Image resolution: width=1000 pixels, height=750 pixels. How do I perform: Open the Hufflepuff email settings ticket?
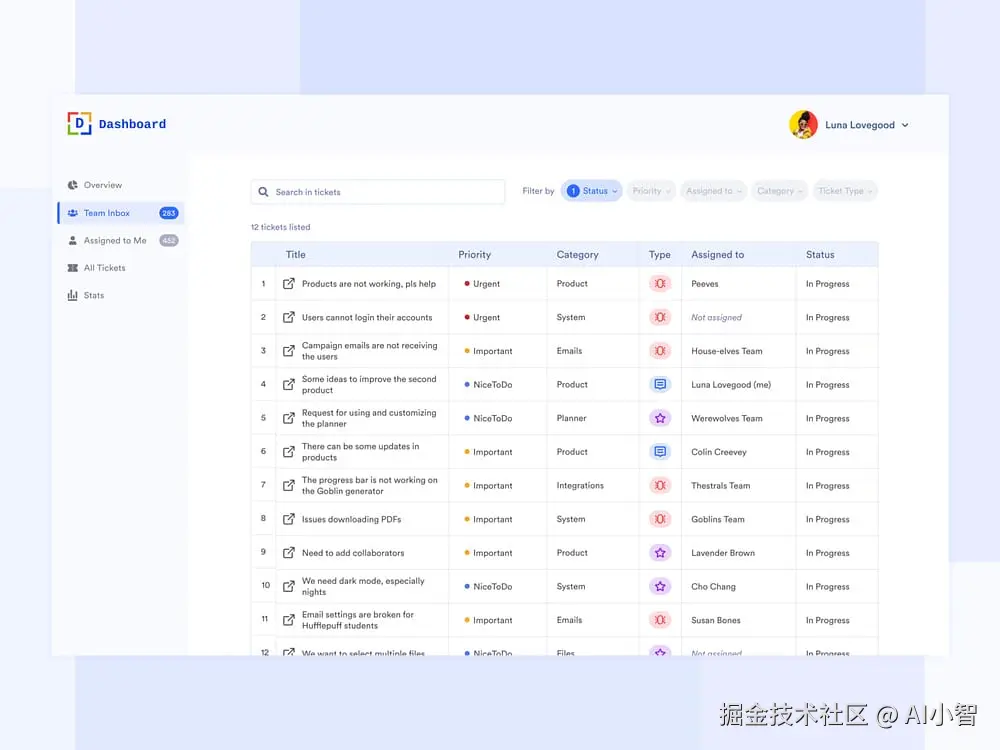(289, 620)
